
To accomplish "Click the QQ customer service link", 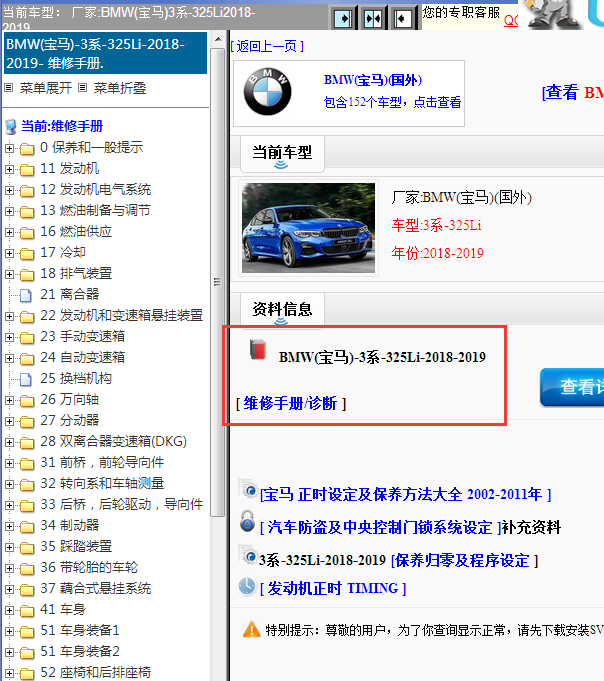I will 511,20.
